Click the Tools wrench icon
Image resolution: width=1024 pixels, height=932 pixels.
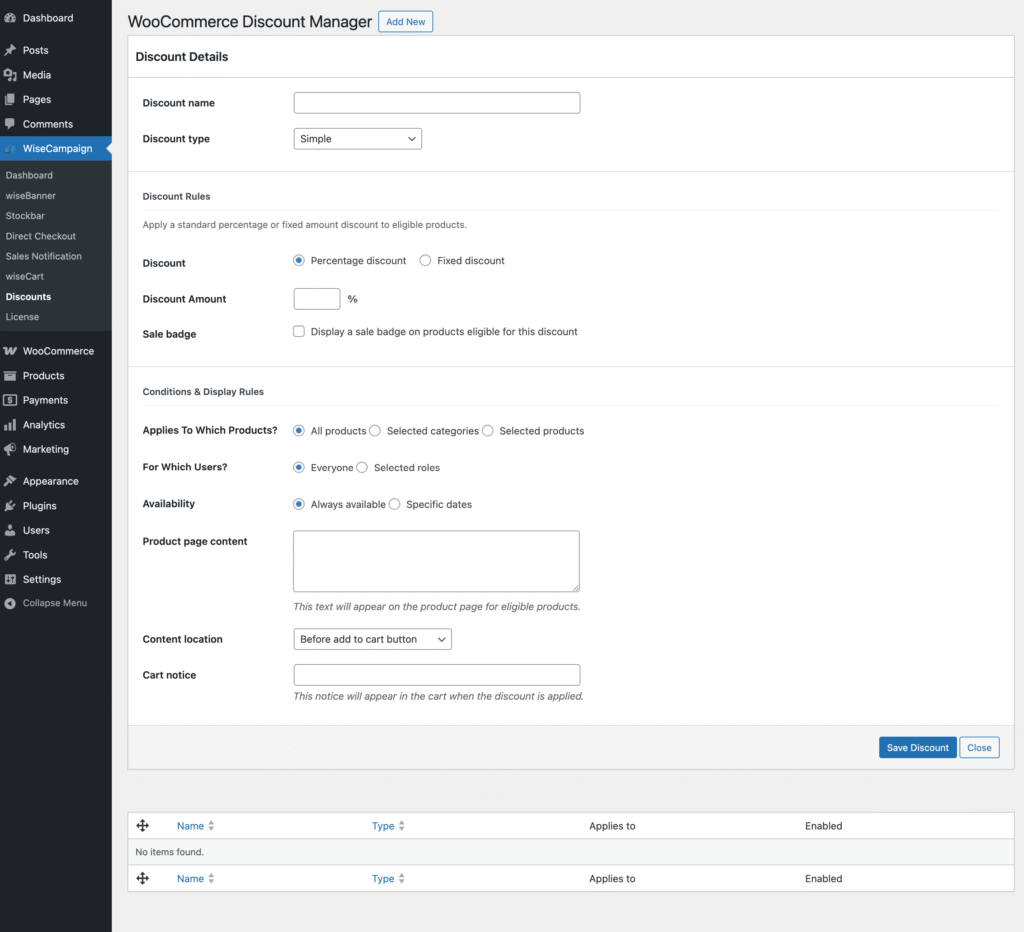pos(10,555)
